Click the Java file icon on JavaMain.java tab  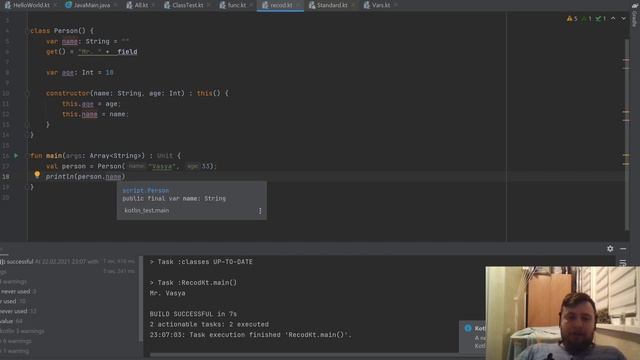(x=69, y=5)
